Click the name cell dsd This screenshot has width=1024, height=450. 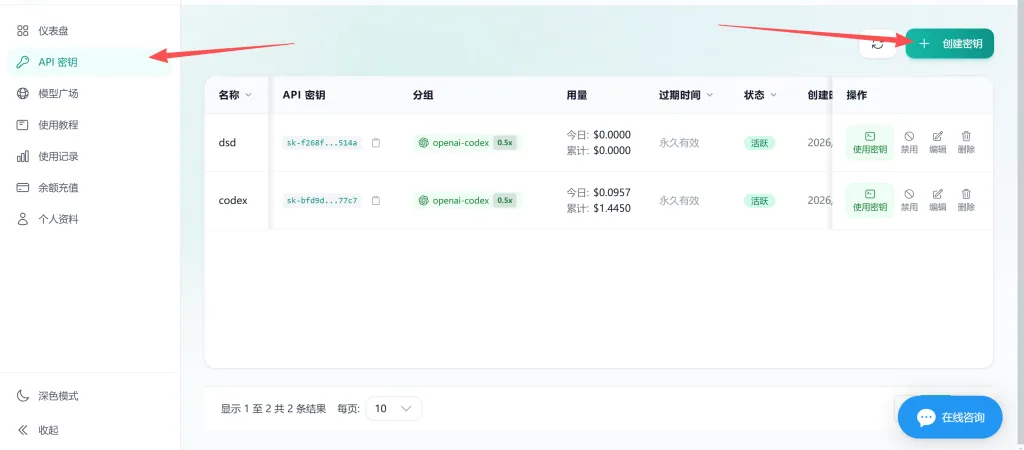(x=227, y=142)
